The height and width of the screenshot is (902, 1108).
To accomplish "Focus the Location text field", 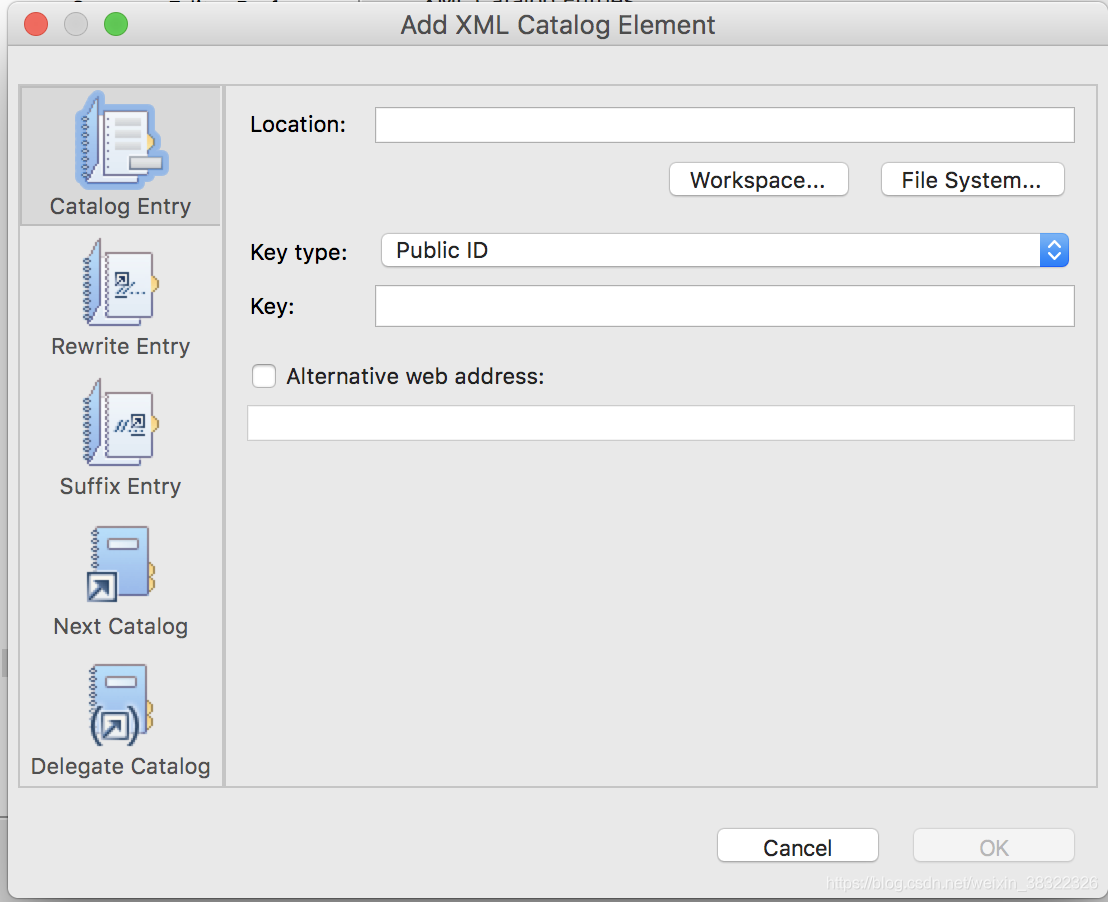I will click(724, 125).
